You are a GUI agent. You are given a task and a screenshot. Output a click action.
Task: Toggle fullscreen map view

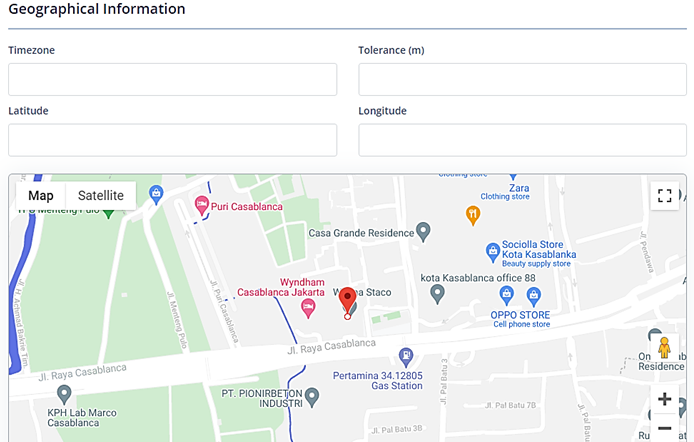click(664, 195)
